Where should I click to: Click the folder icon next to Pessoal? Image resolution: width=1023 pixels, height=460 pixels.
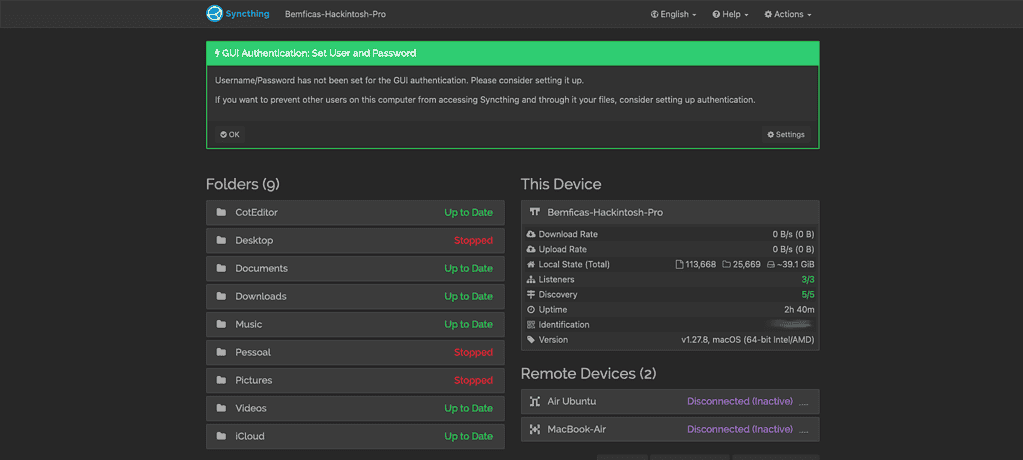221,353
